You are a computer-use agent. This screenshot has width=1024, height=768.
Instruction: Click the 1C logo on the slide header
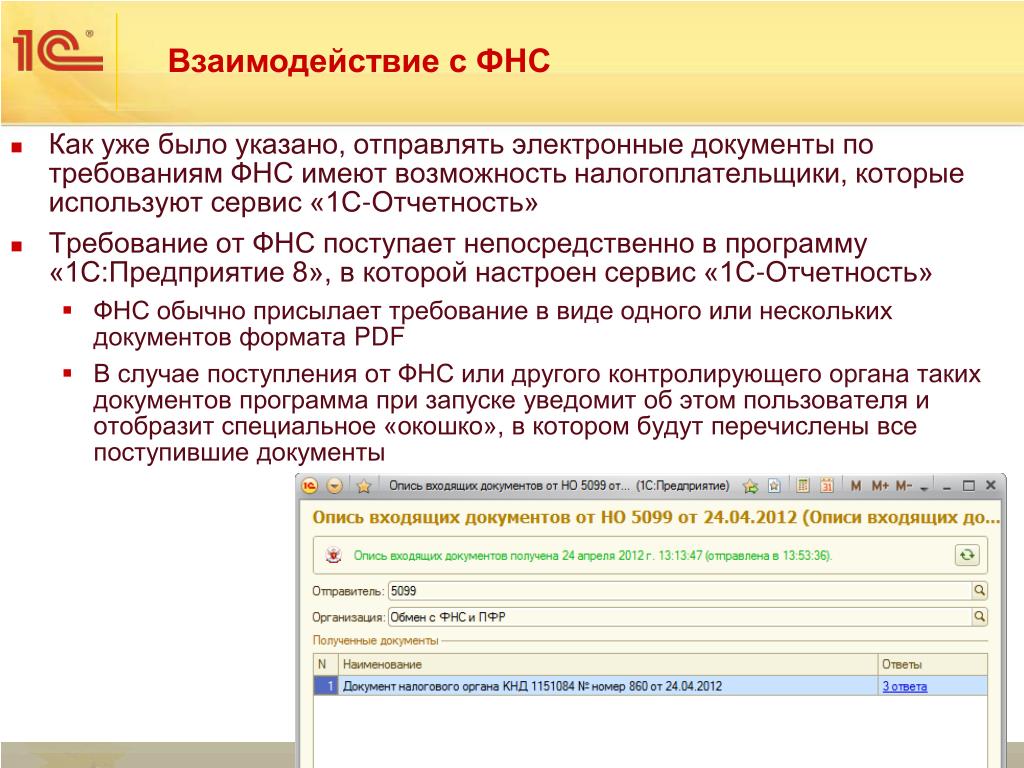pos(57,50)
